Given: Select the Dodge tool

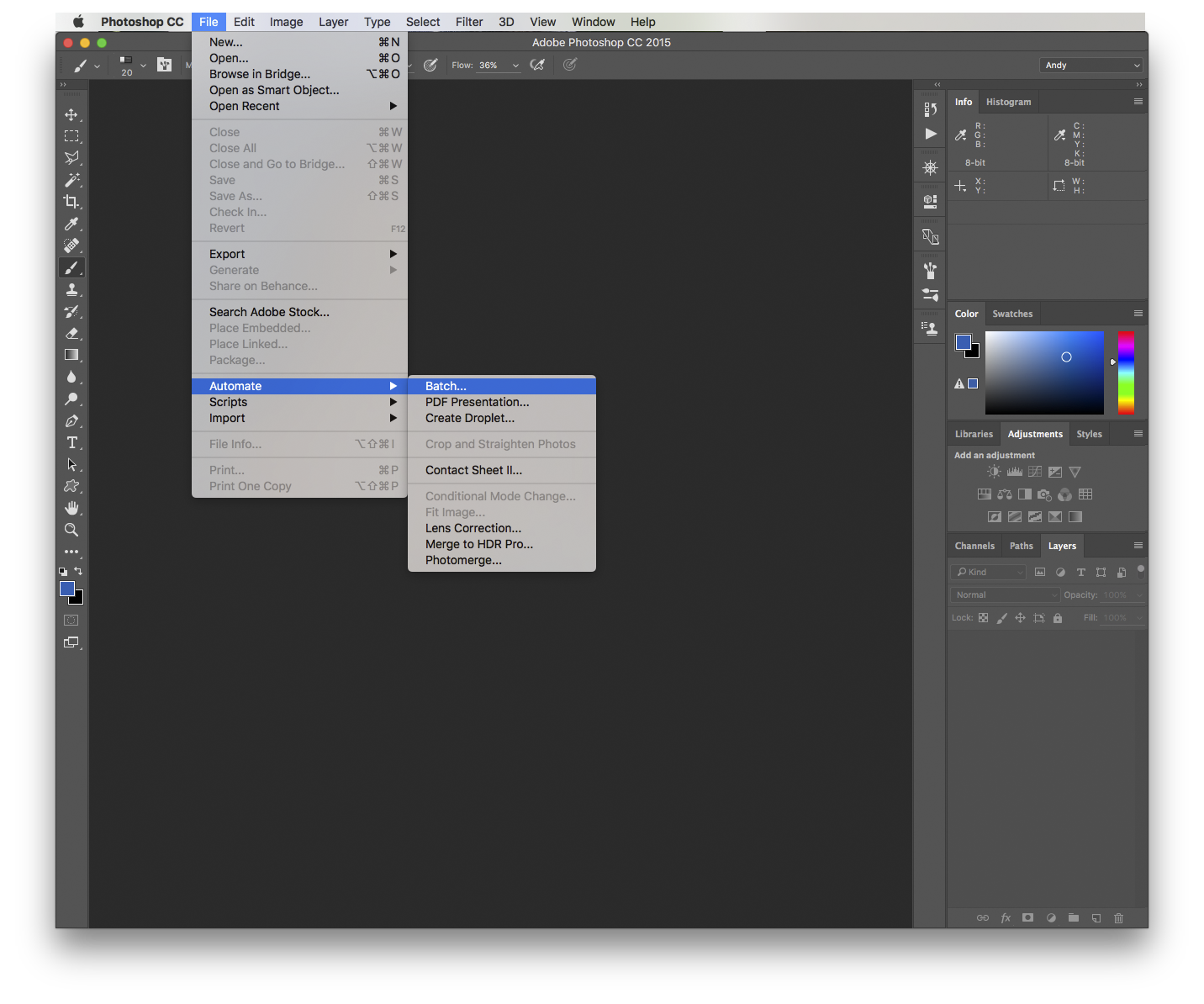Looking at the screenshot, I should click(71, 399).
